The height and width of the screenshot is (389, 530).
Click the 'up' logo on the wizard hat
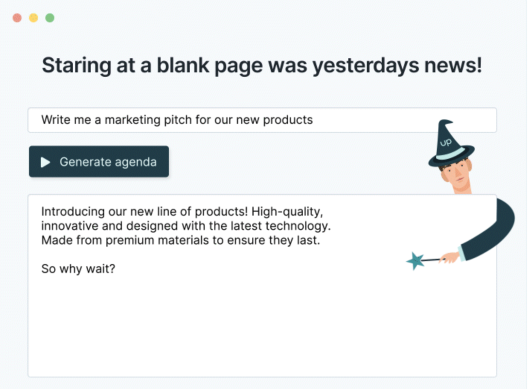[446, 143]
